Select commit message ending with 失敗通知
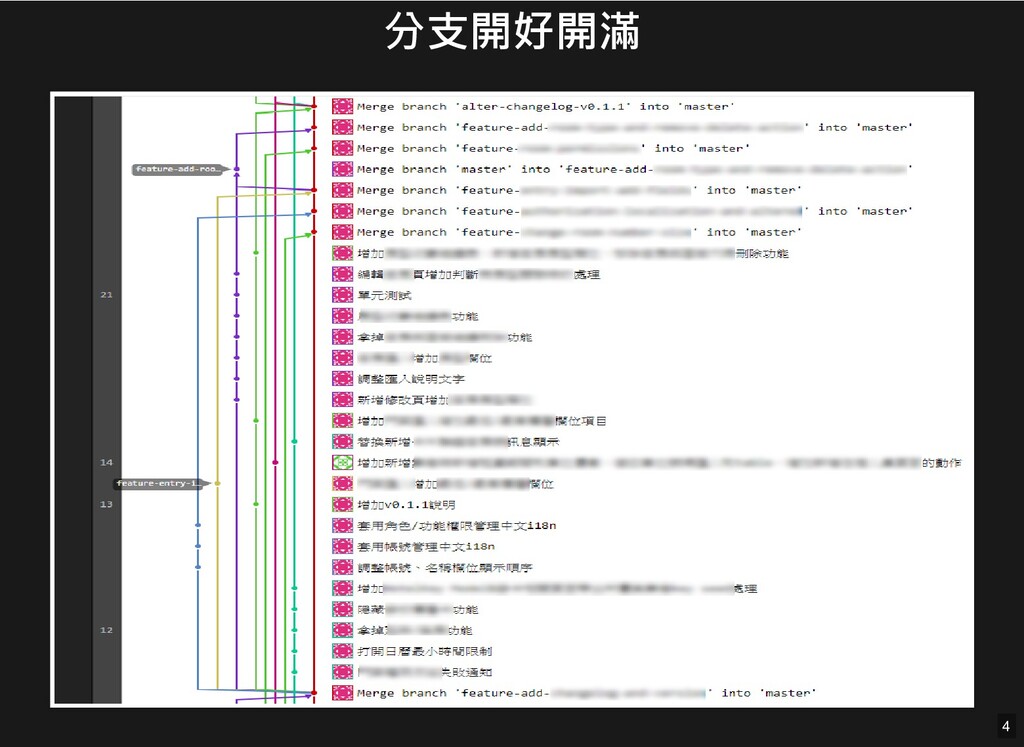This screenshot has height=747, width=1024. click(424, 672)
